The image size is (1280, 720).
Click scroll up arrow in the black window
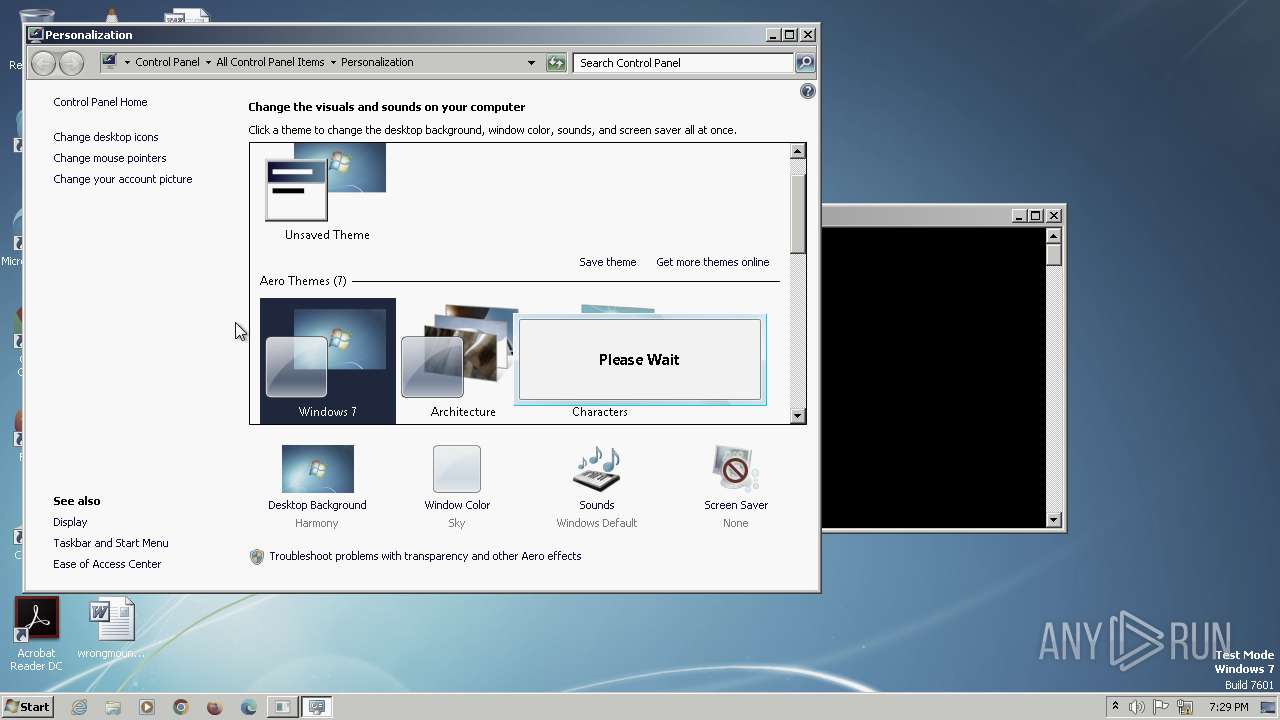(x=1053, y=235)
